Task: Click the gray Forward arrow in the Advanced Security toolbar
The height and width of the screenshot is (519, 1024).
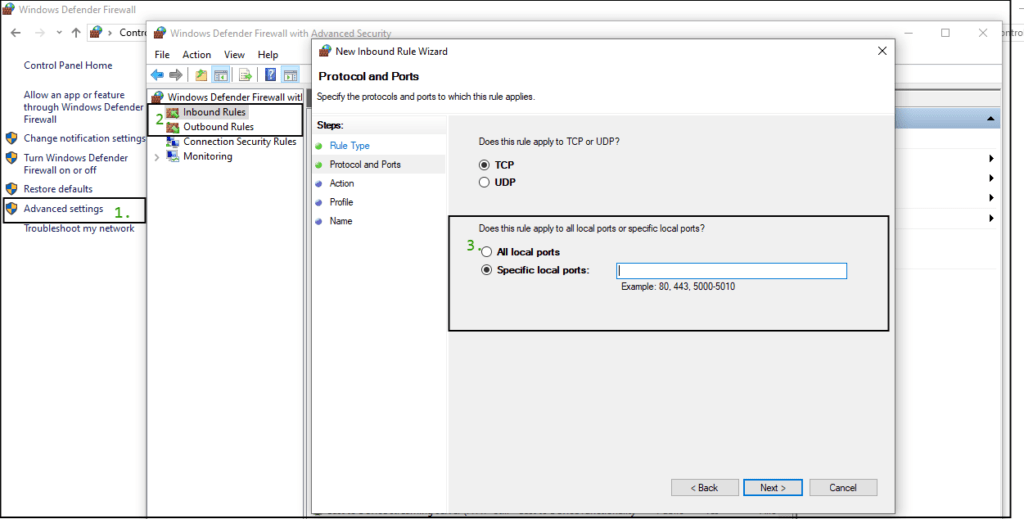Action: coord(176,74)
